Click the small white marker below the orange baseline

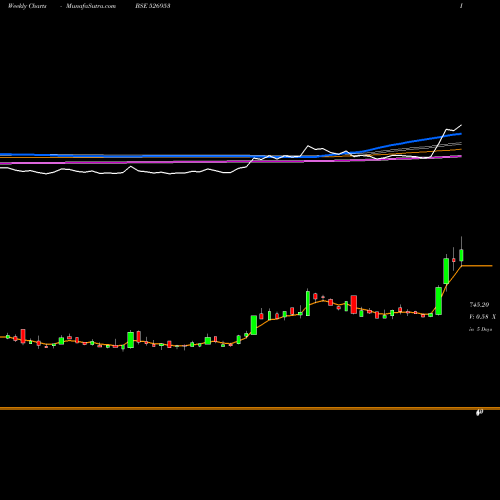click(479, 413)
